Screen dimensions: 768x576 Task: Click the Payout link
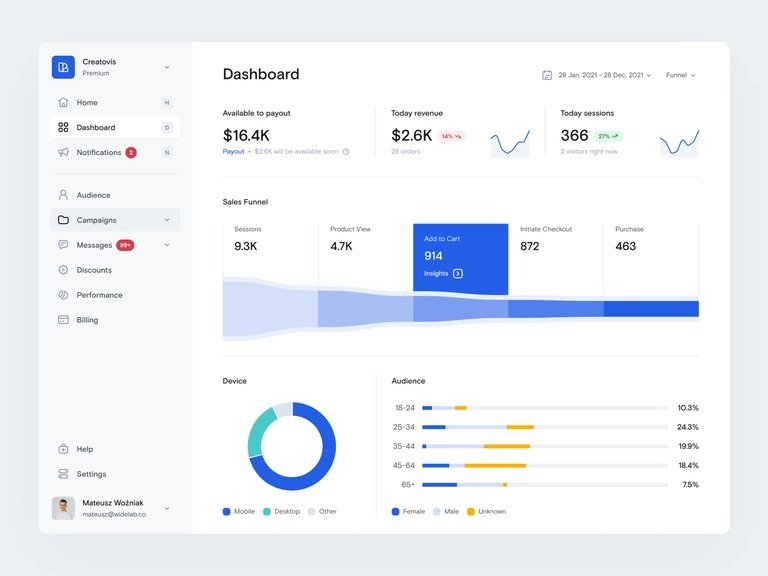tap(233, 152)
